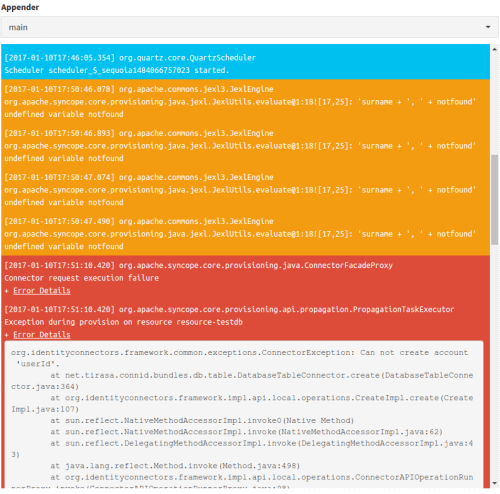This screenshot has width=500, height=494.
Task: Click the PropagationTaskExecutor error entry header
Action: point(229,309)
